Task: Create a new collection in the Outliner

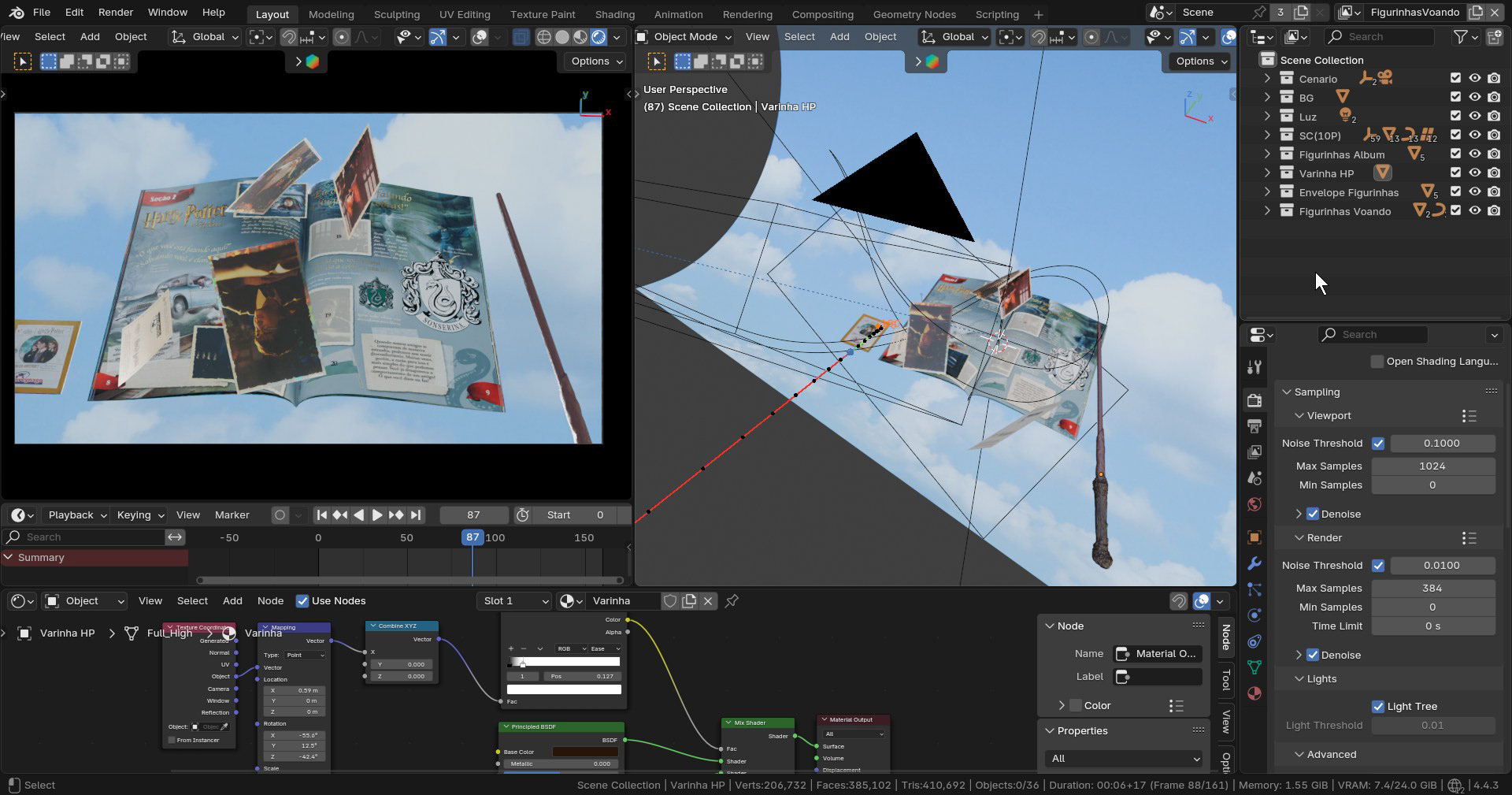Action: [x=1494, y=37]
